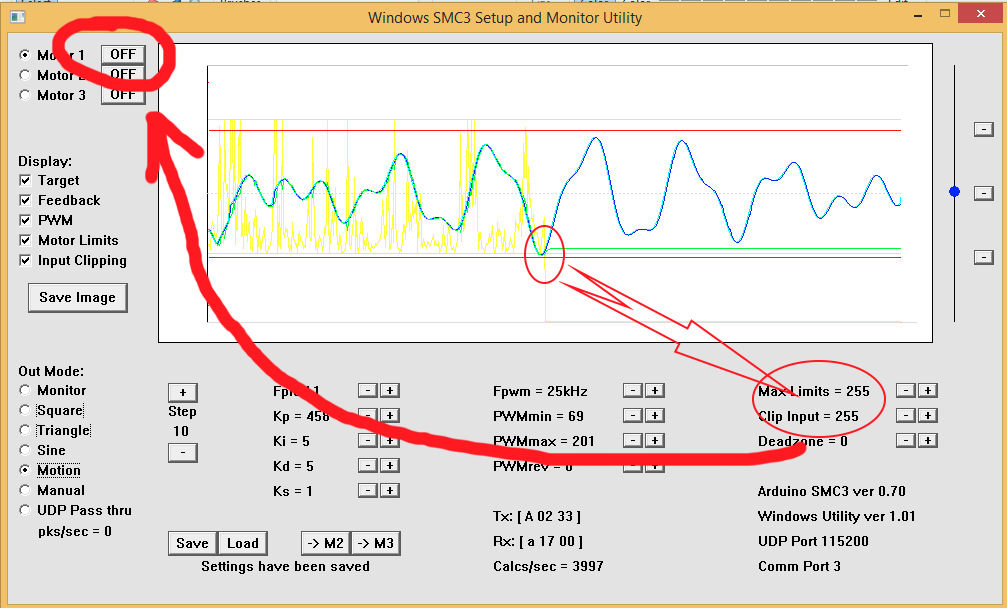Click 'Windows Utility ver 1.01' text
This screenshot has height=608, width=1007.
click(x=837, y=516)
